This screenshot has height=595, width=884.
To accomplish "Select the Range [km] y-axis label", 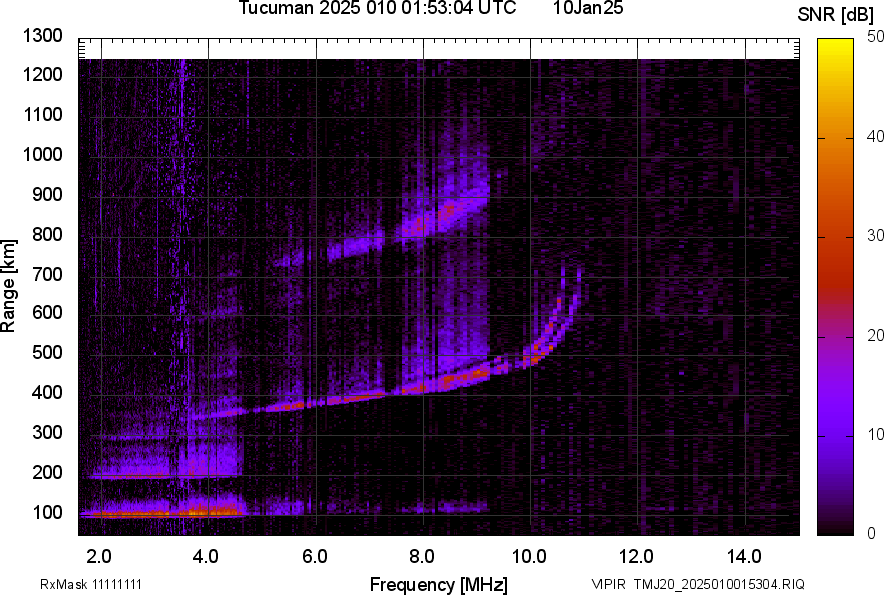I will [9, 287].
